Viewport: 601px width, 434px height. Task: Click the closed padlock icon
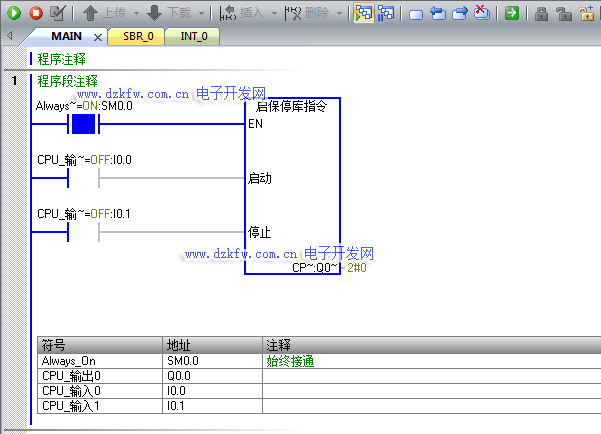tap(541, 13)
